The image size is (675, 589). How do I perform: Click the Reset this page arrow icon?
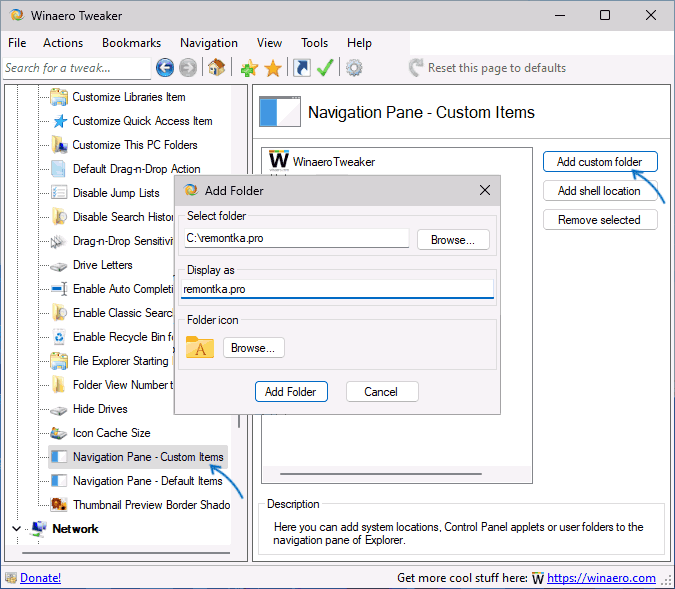pyautogui.click(x=416, y=68)
